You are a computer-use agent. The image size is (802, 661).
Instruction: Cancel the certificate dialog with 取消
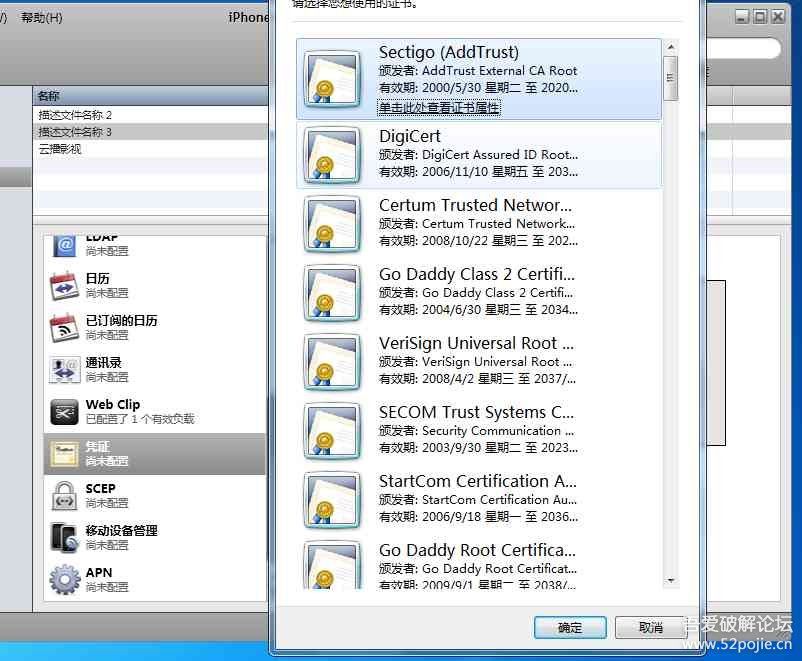pos(651,627)
